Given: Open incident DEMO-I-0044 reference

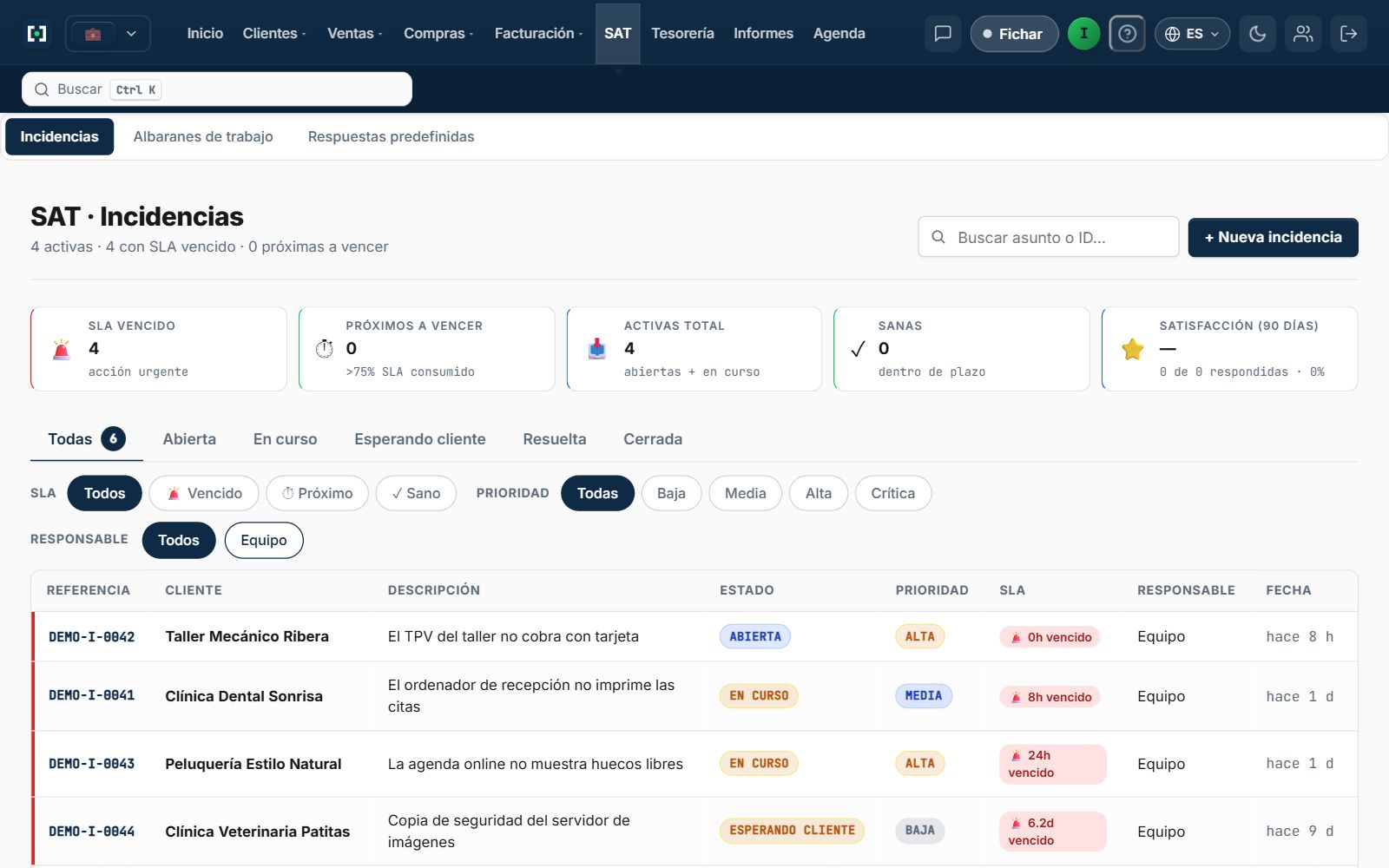Looking at the screenshot, I should pyautogui.click(x=91, y=831).
